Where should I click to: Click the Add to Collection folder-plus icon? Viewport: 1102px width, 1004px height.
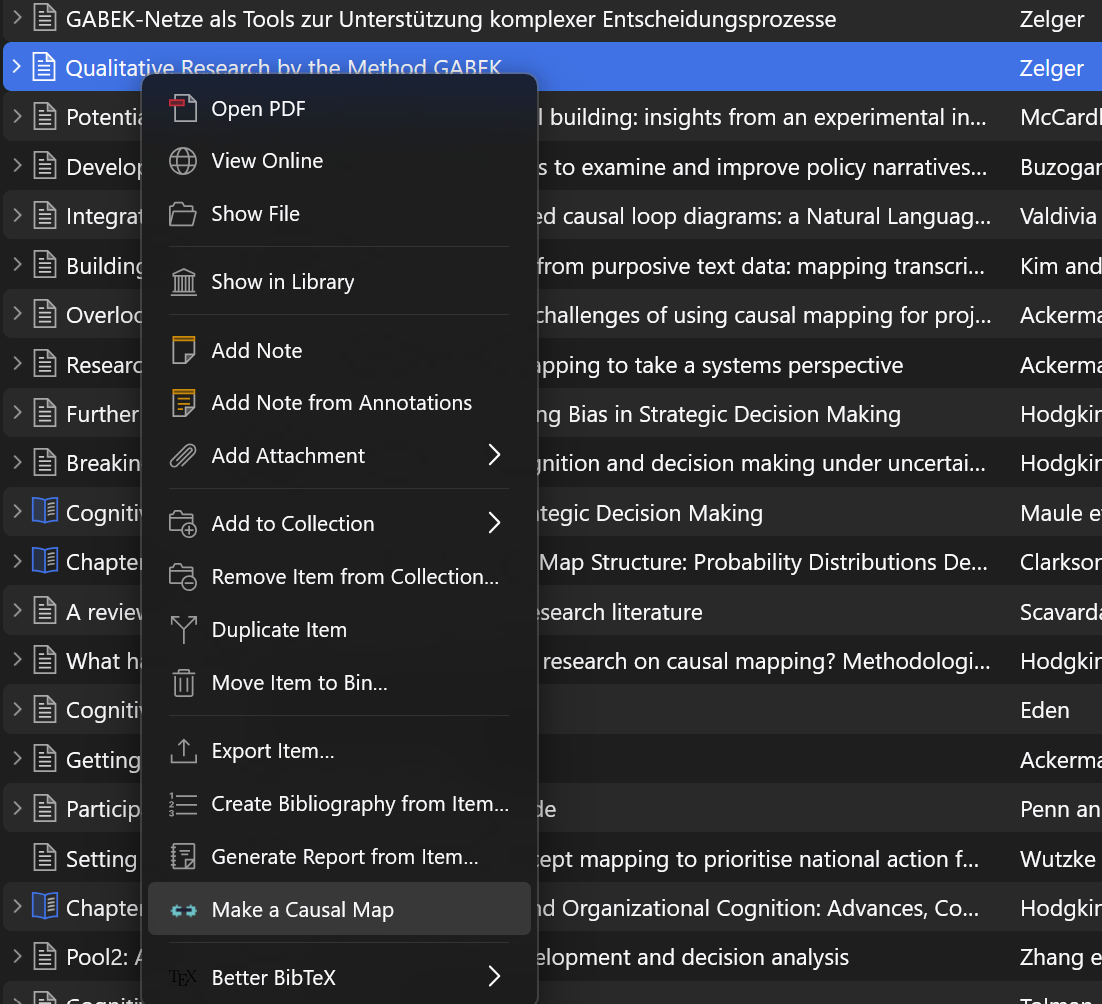tap(183, 523)
